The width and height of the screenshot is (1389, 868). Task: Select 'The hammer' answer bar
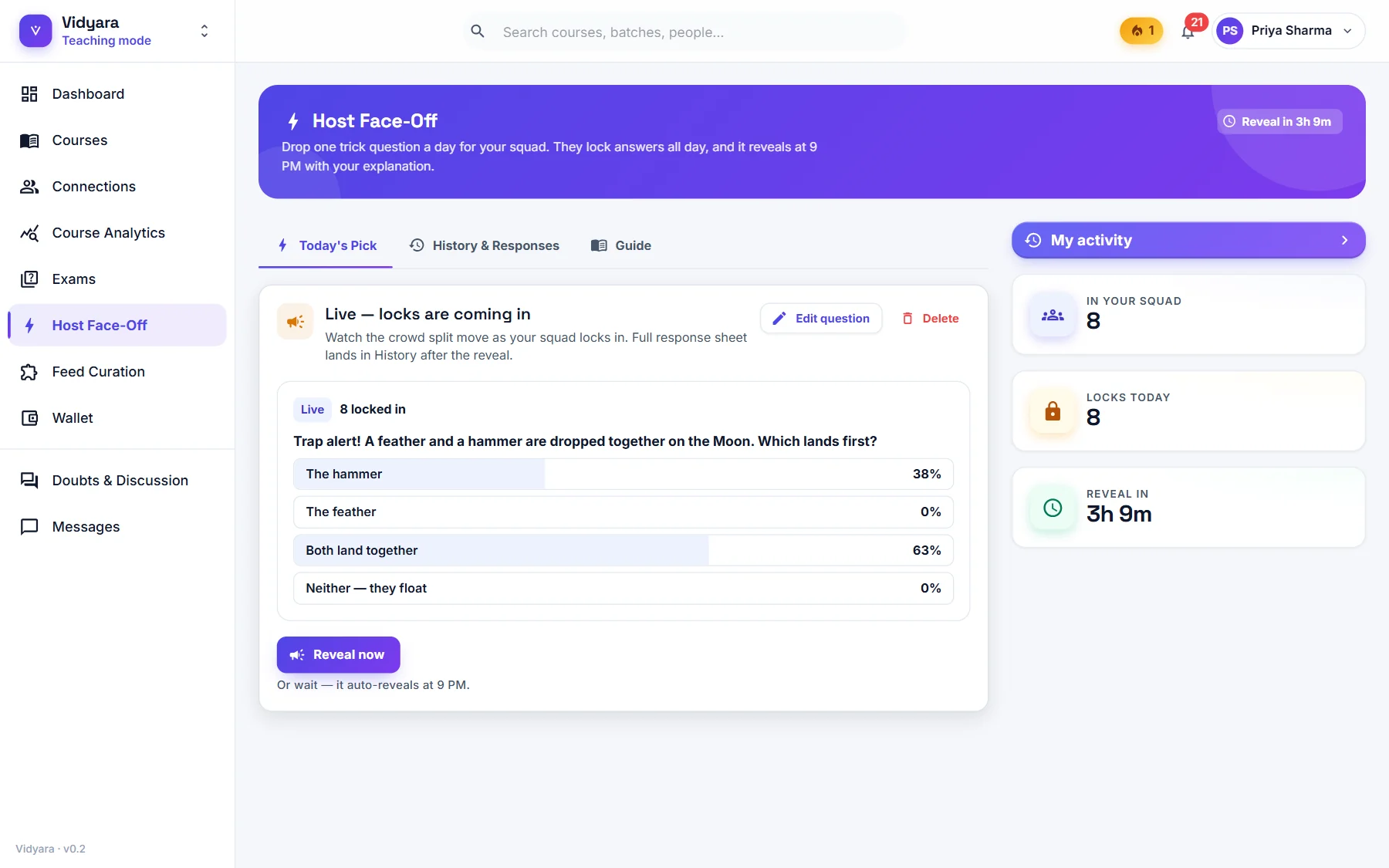click(624, 475)
